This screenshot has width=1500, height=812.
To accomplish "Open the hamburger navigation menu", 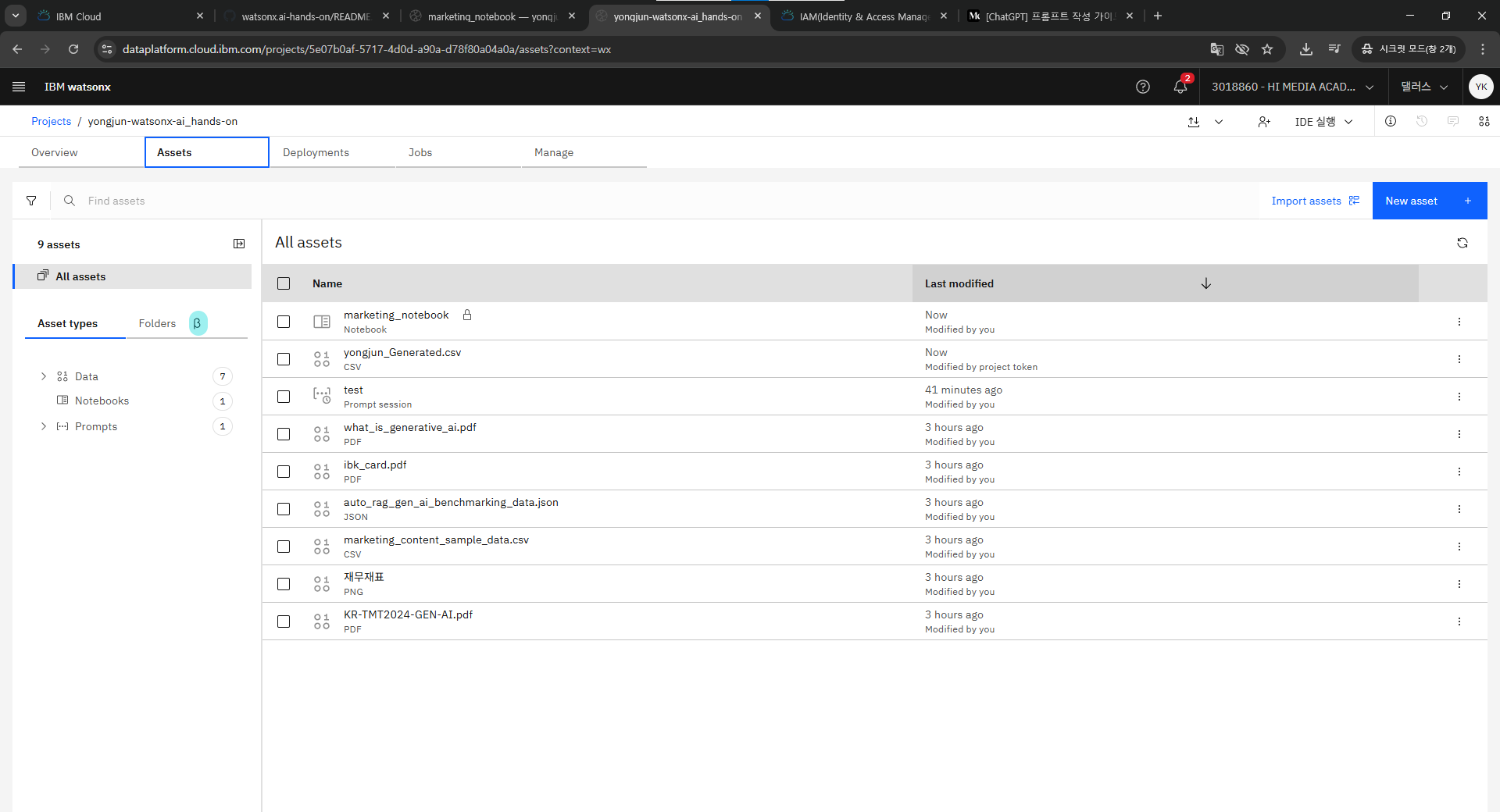I will pyautogui.click(x=19, y=87).
